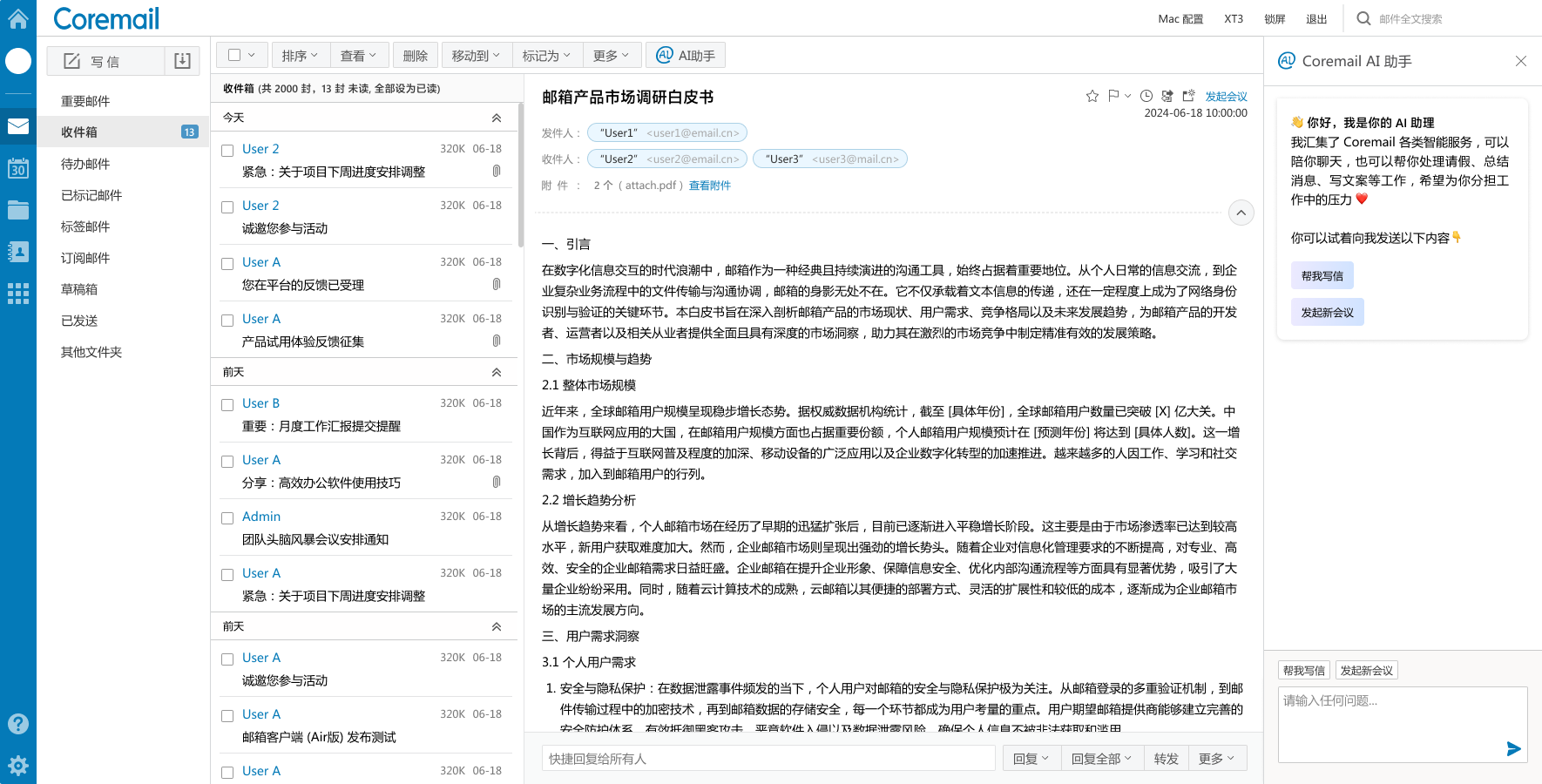Open the 标记为 dropdown
The image size is (1542, 784).
point(546,56)
